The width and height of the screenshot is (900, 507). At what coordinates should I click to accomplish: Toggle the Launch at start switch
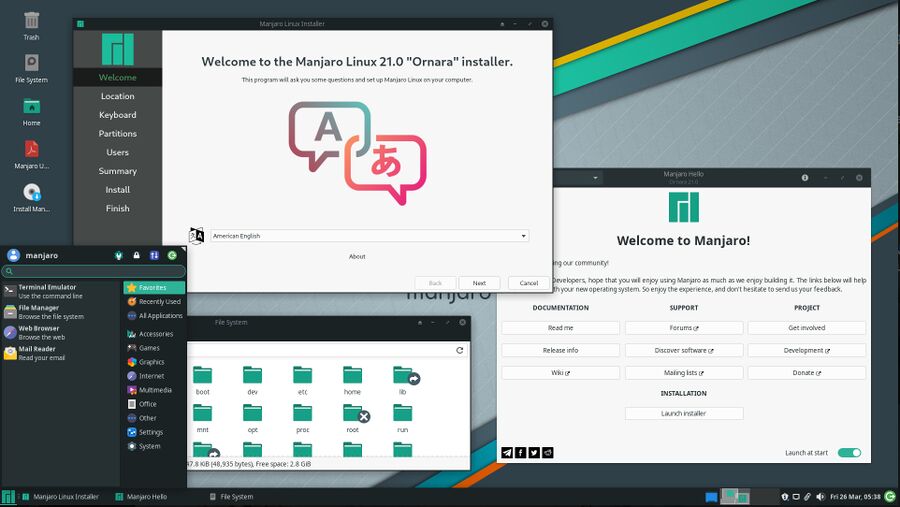849,452
